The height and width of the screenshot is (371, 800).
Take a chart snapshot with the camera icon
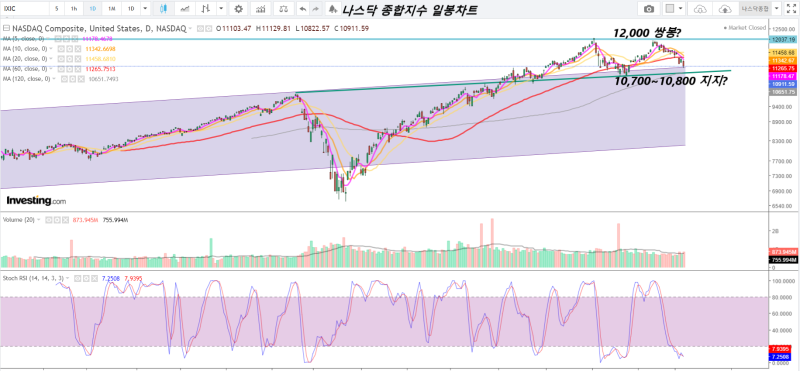pyautogui.click(x=649, y=9)
